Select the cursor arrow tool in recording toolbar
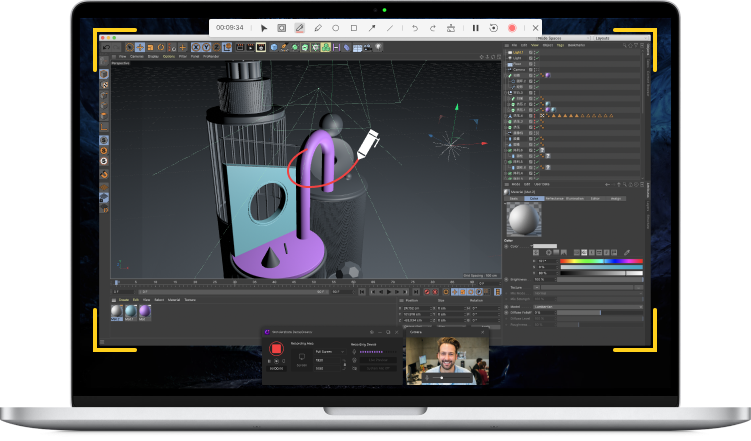This screenshot has height=441, width=751. point(263,28)
